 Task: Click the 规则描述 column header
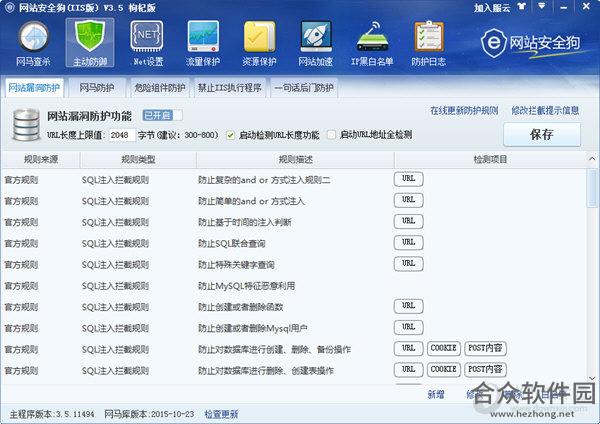295,159
